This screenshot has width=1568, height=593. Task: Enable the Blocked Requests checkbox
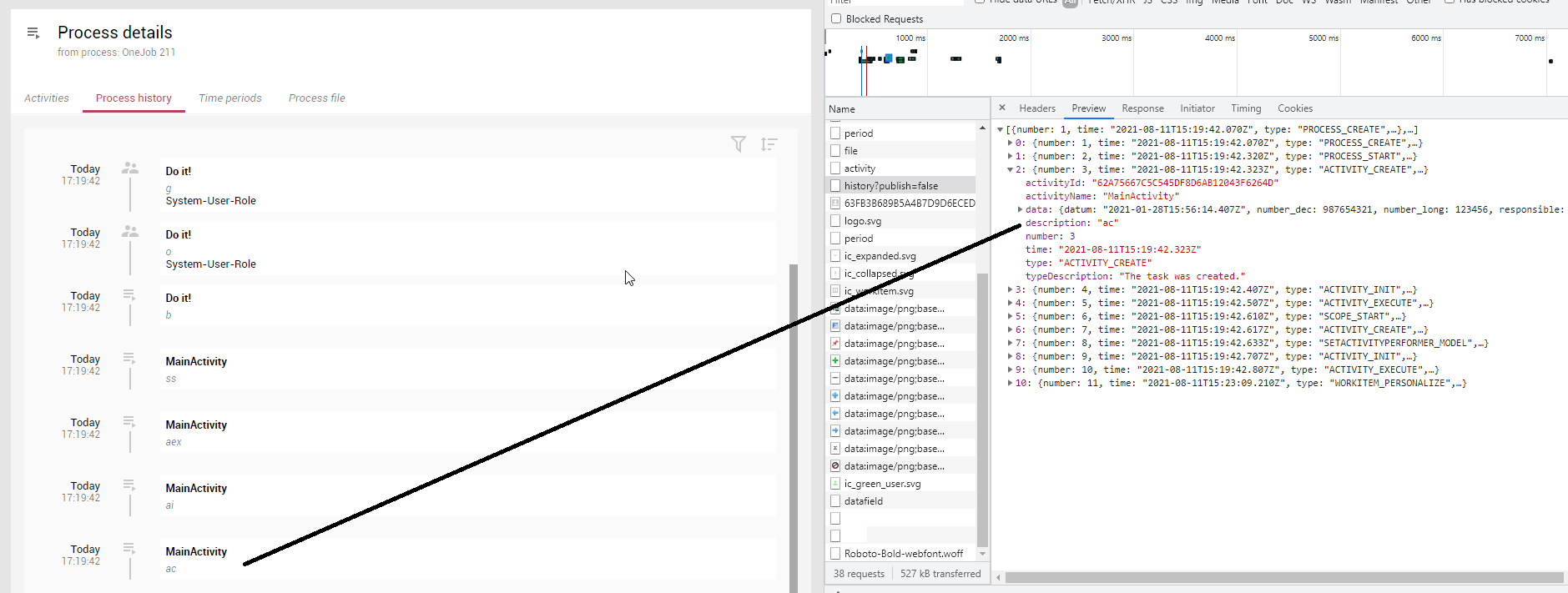[x=836, y=19]
